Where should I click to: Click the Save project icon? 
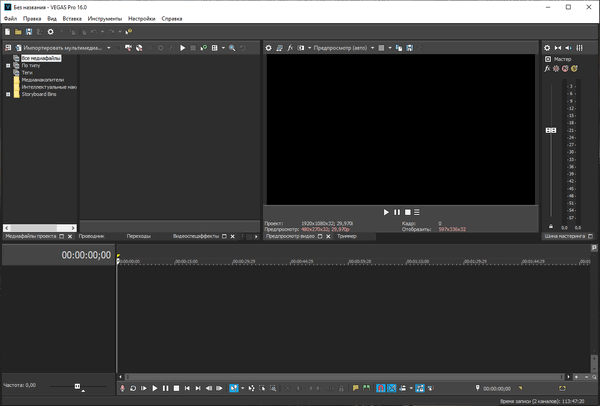pos(29,32)
